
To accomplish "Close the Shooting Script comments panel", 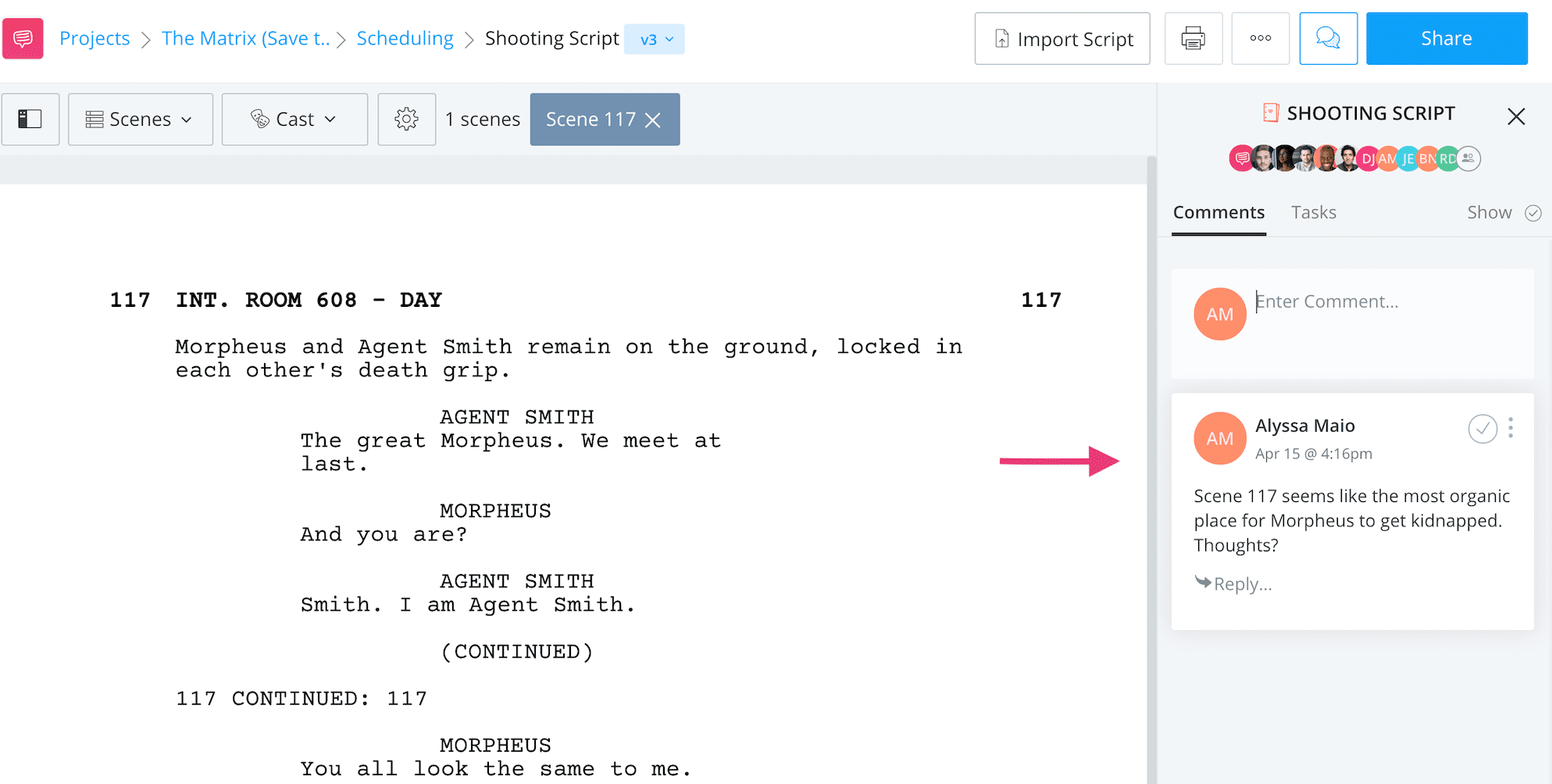I will click(x=1516, y=116).
